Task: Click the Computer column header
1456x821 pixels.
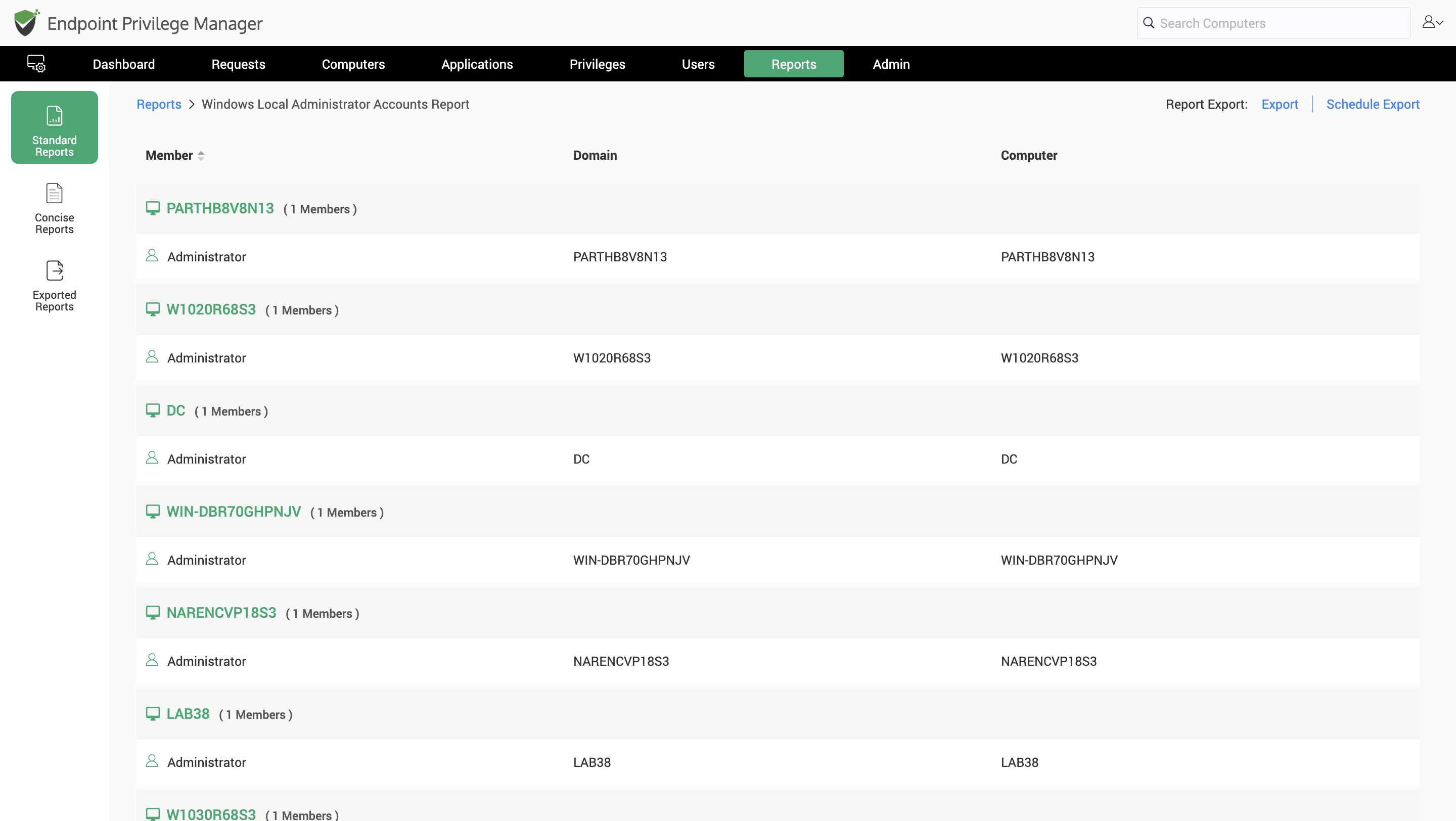Action: [1029, 155]
